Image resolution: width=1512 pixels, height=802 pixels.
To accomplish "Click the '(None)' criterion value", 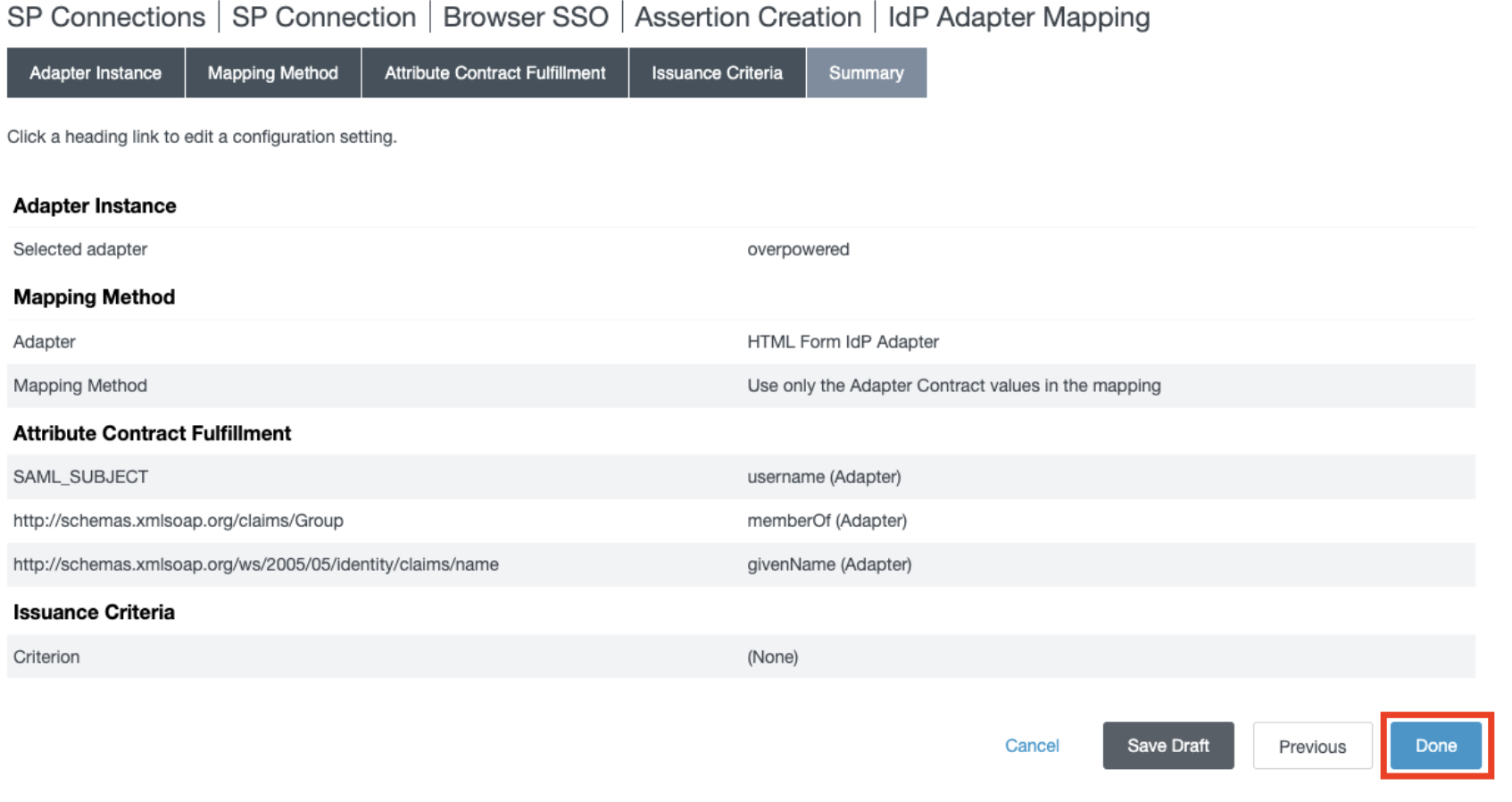I will (x=773, y=657).
